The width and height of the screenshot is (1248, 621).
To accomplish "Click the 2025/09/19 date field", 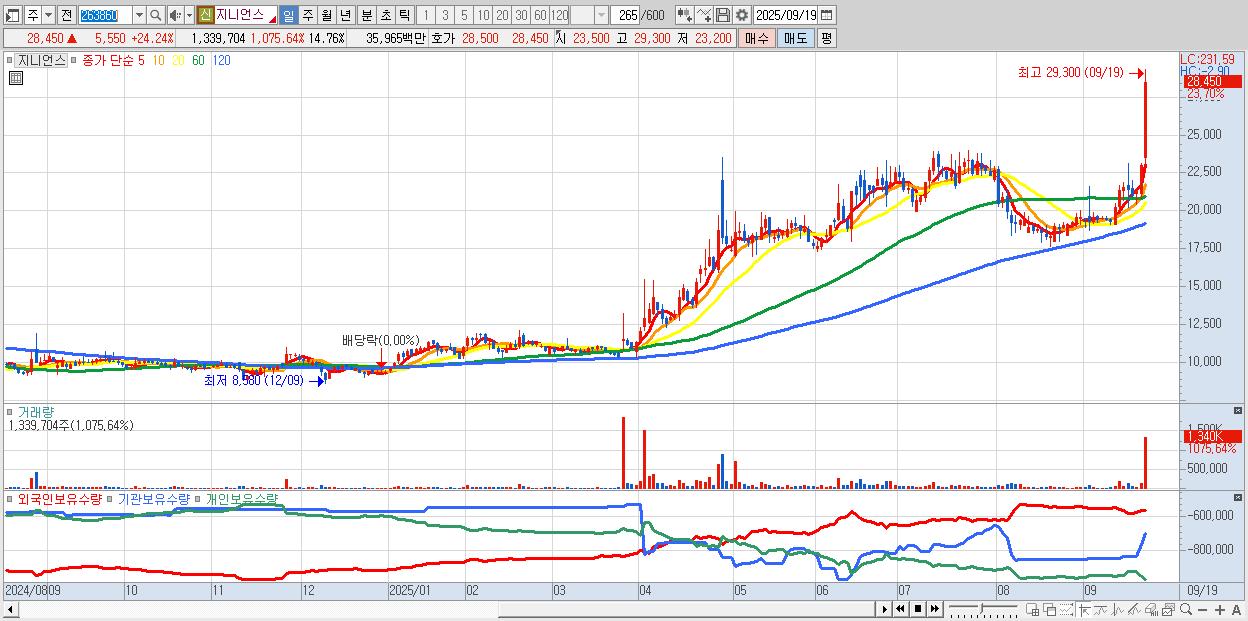I will (x=785, y=15).
